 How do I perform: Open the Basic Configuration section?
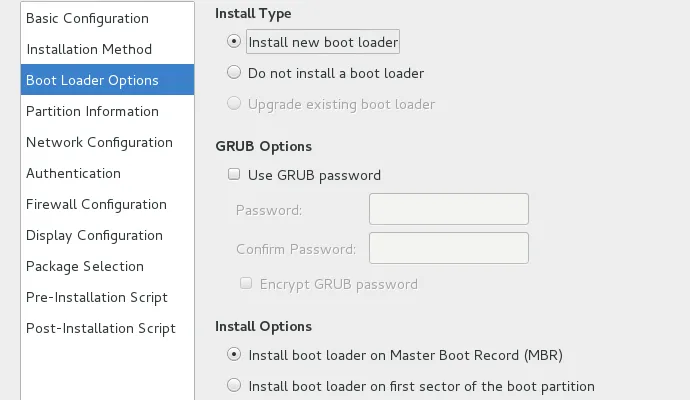tap(87, 18)
